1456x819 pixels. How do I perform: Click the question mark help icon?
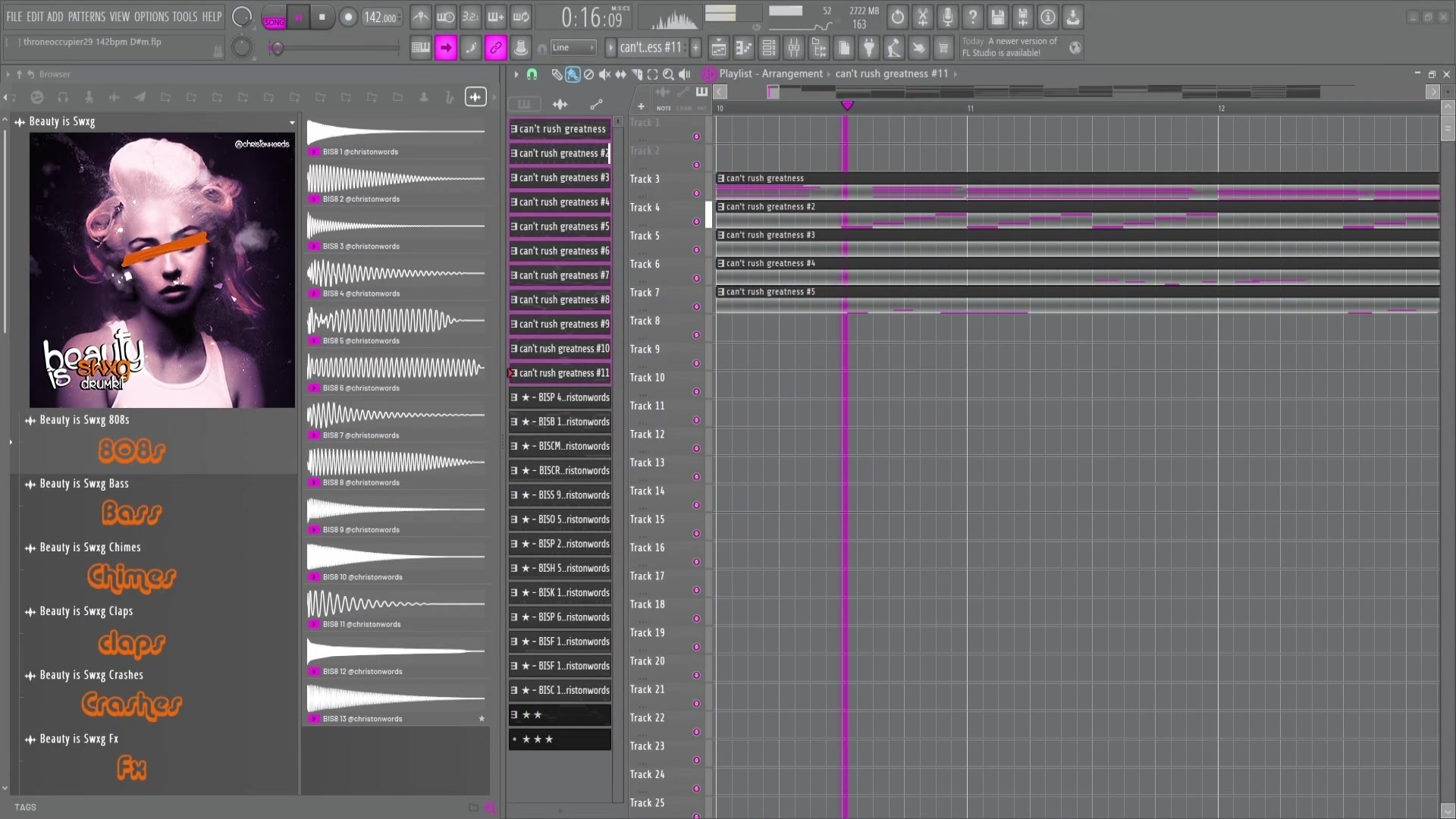click(x=973, y=17)
